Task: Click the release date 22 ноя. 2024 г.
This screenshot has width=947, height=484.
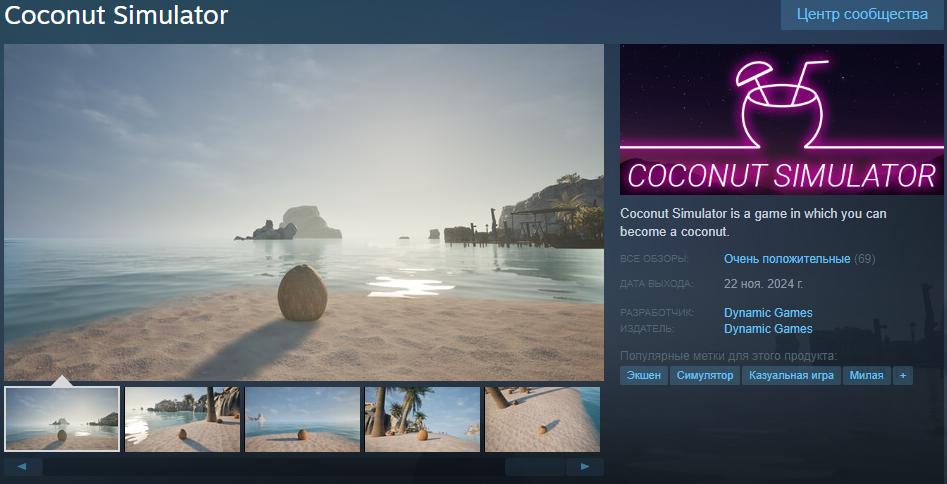Action: click(x=763, y=284)
